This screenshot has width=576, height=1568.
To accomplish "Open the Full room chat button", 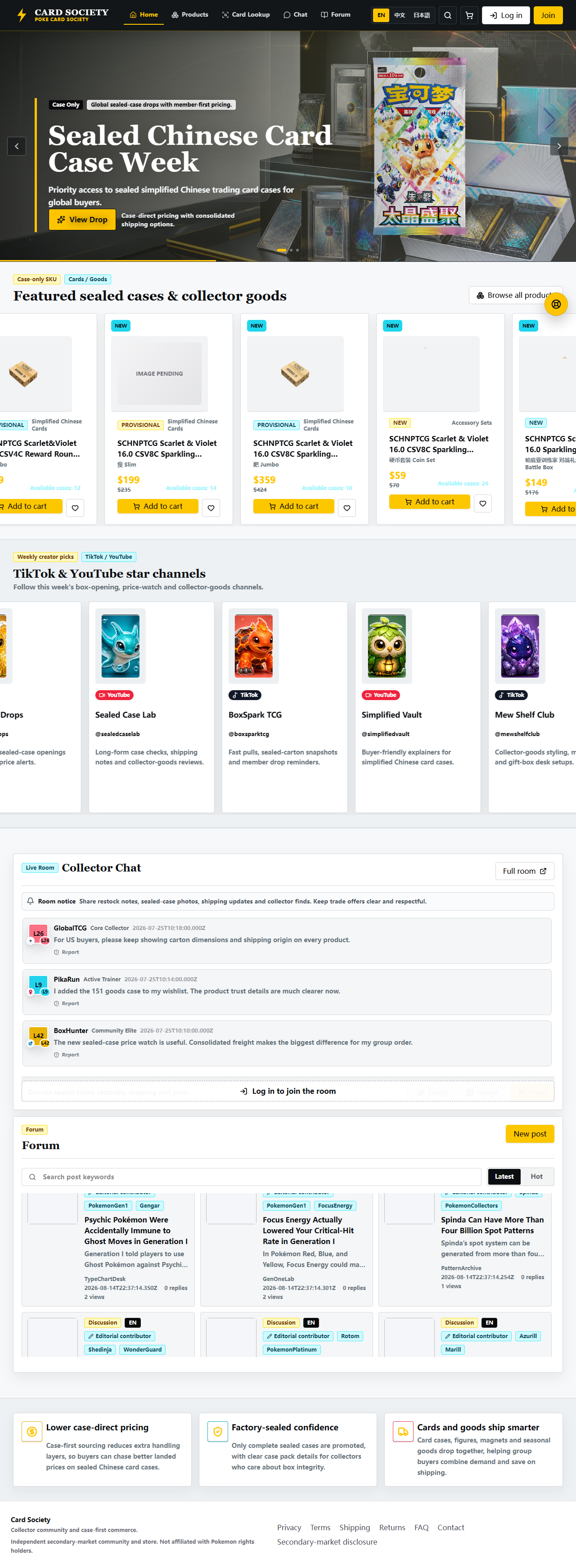I will point(524,871).
